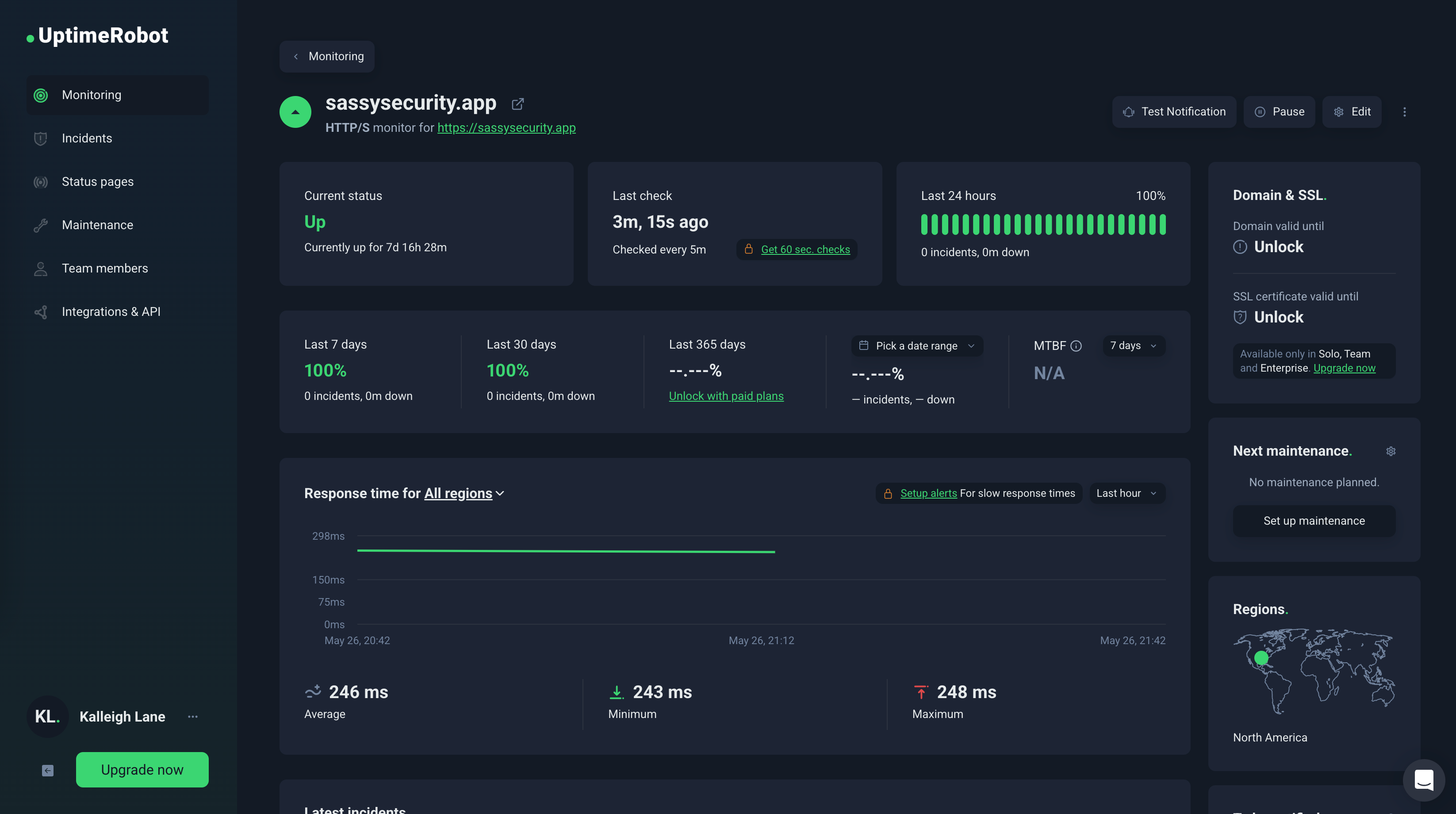1456x814 pixels.
Task: Click Set up maintenance button
Action: point(1314,521)
